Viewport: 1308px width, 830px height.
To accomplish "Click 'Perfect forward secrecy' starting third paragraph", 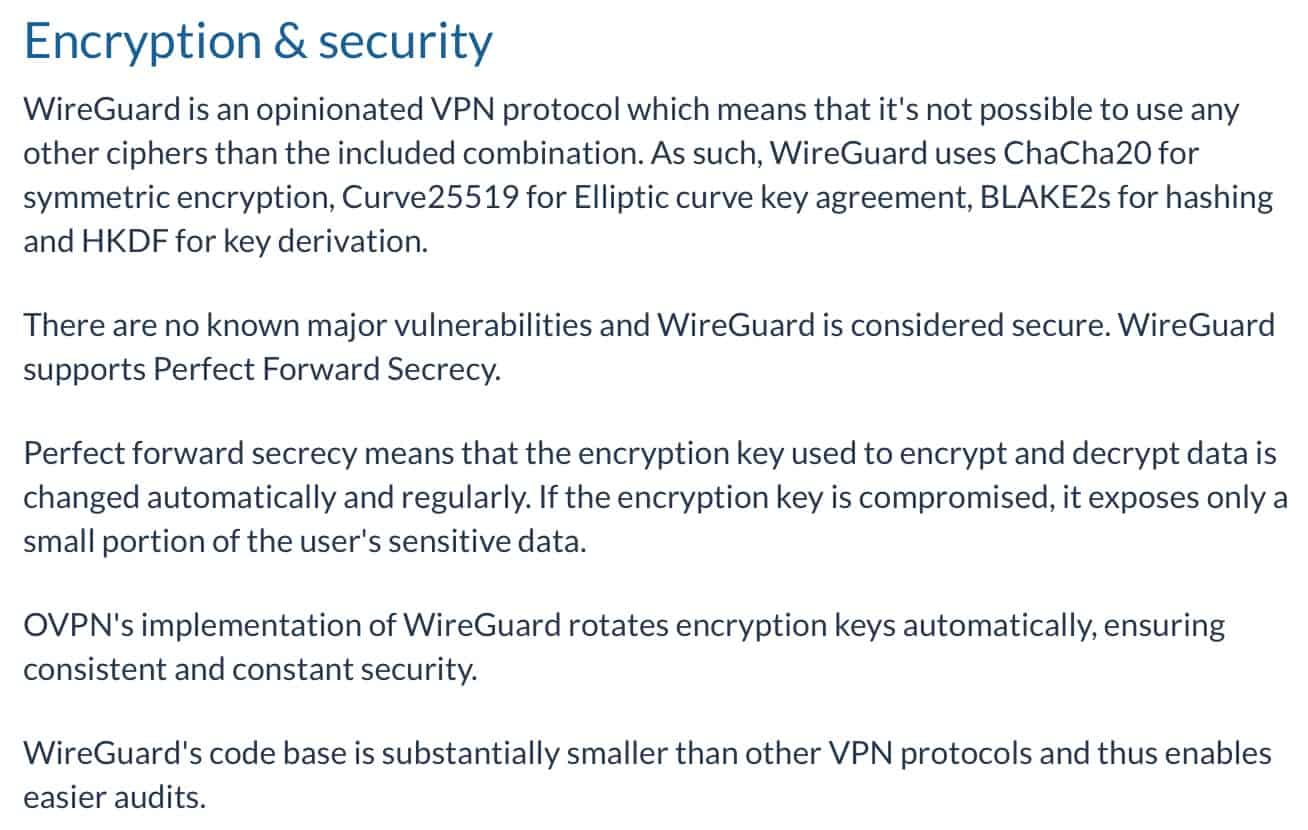I will [x=190, y=453].
